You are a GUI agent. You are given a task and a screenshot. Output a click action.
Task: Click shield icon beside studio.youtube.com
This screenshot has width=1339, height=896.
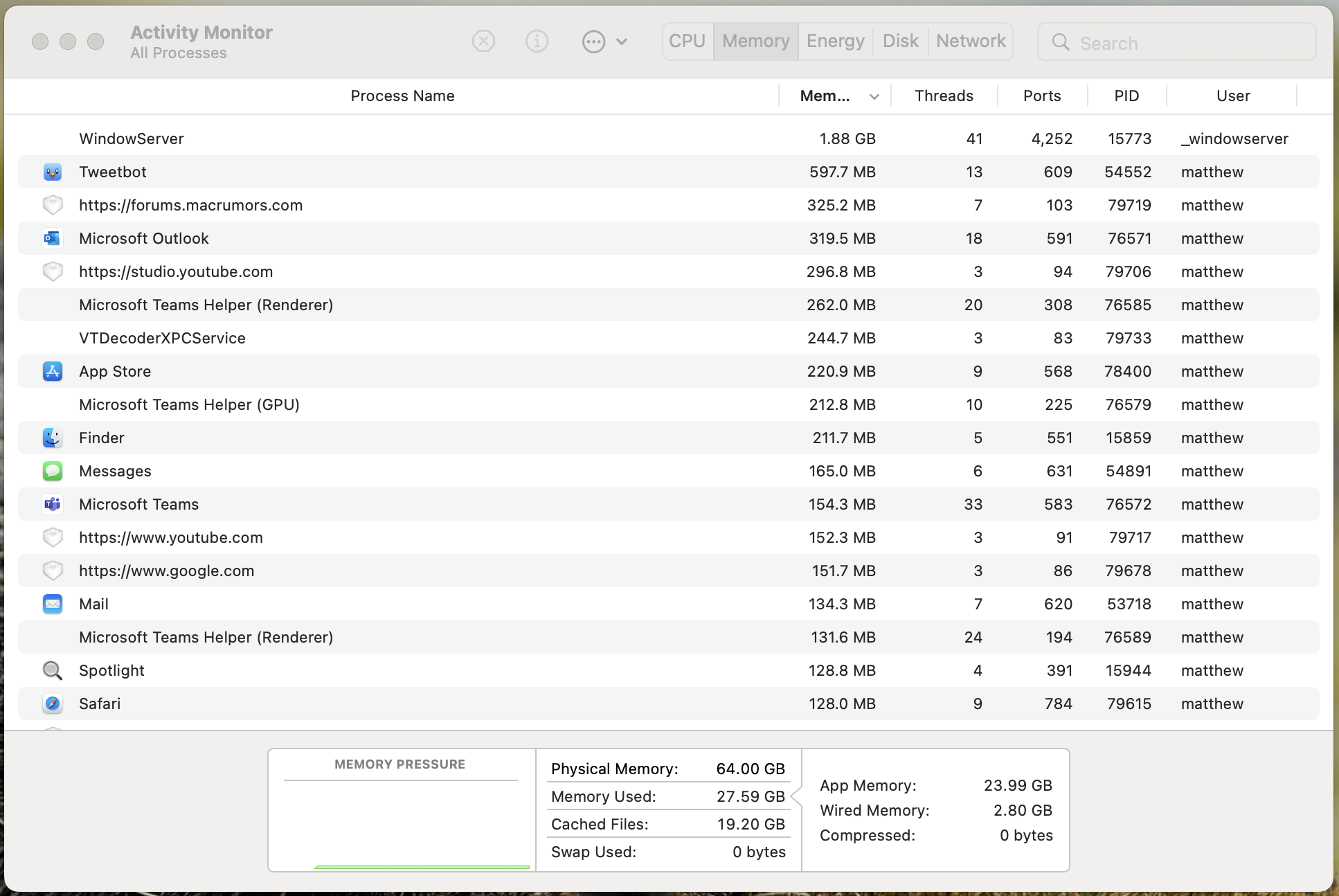click(53, 271)
